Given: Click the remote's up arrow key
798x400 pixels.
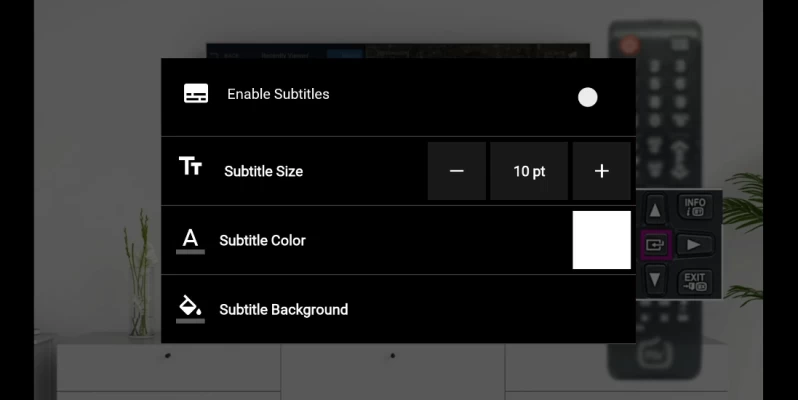Looking at the screenshot, I should (655, 210).
